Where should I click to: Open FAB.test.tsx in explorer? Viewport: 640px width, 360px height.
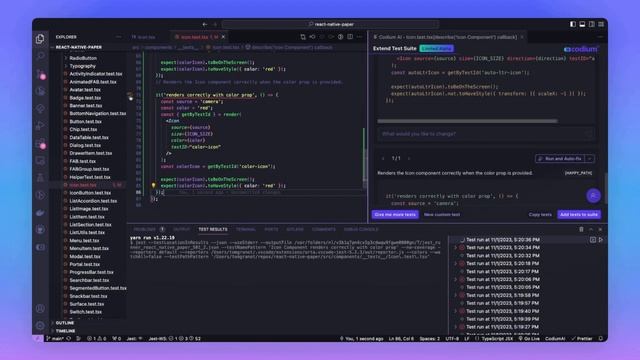tap(82, 161)
